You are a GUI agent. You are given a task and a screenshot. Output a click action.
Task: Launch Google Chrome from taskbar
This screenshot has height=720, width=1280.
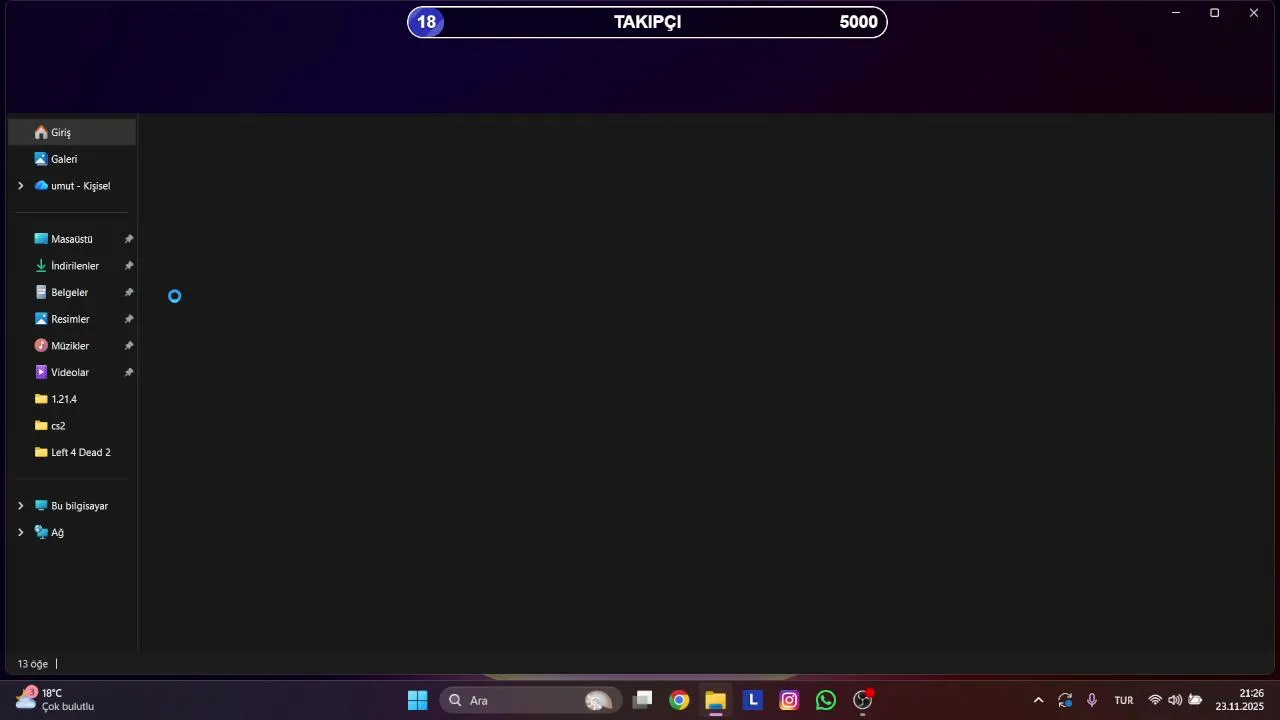click(679, 700)
